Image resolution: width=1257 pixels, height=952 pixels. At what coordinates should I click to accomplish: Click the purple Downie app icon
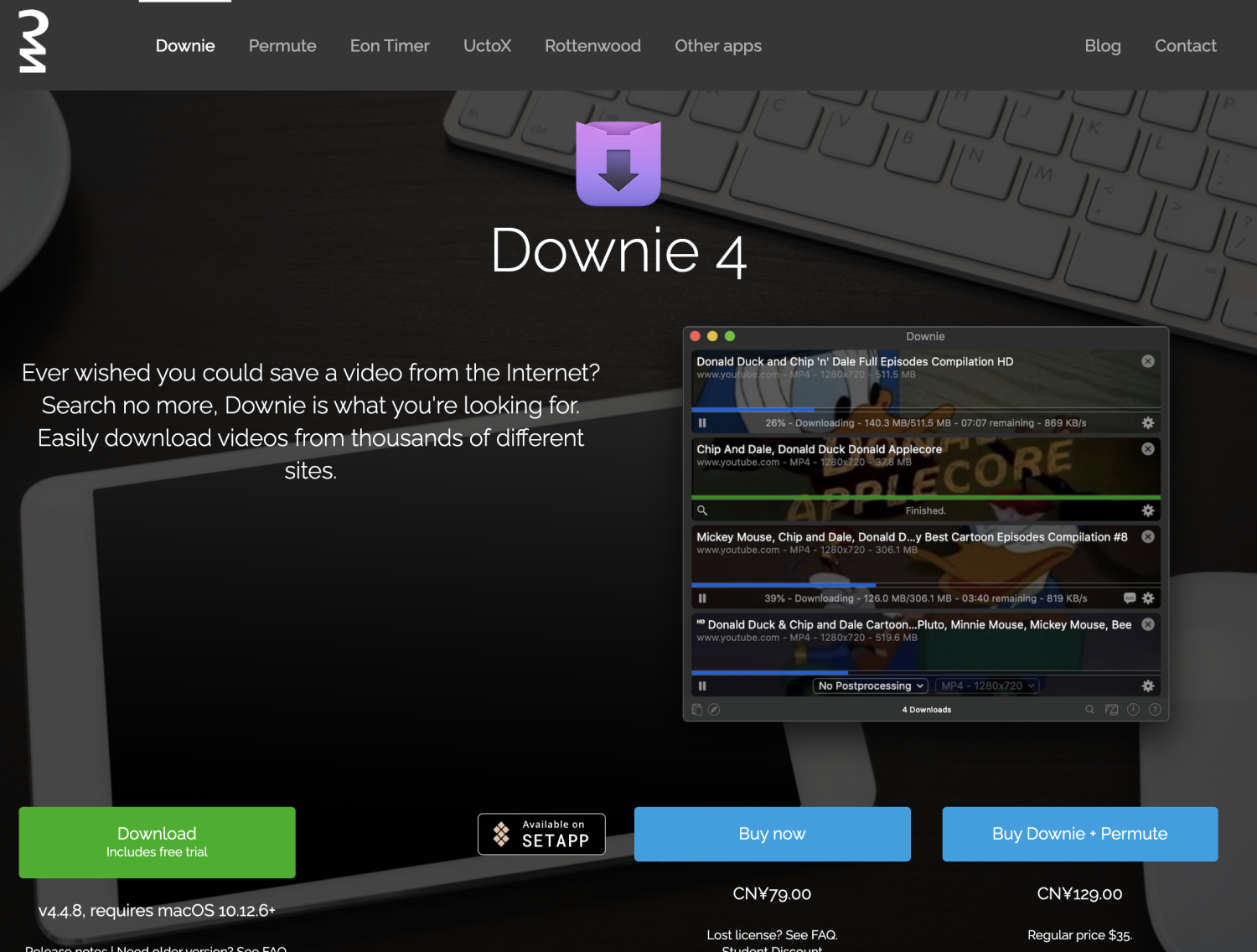618,163
